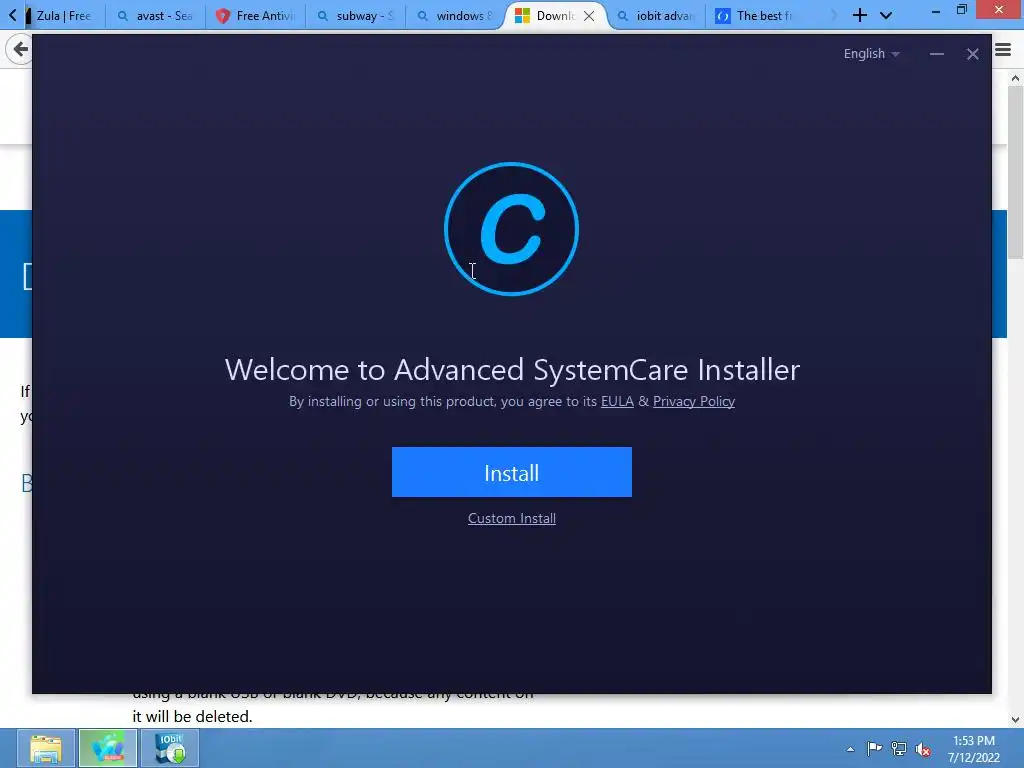Viewport: 1024px width, 768px height.
Task: Open the Action Center flag icon
Action: (x=874, y=749)
